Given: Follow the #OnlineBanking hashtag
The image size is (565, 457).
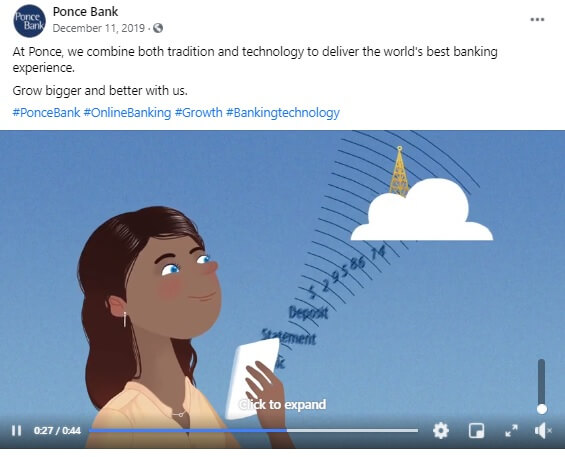Looking at the screenshot, I should [x=127, y=112].
